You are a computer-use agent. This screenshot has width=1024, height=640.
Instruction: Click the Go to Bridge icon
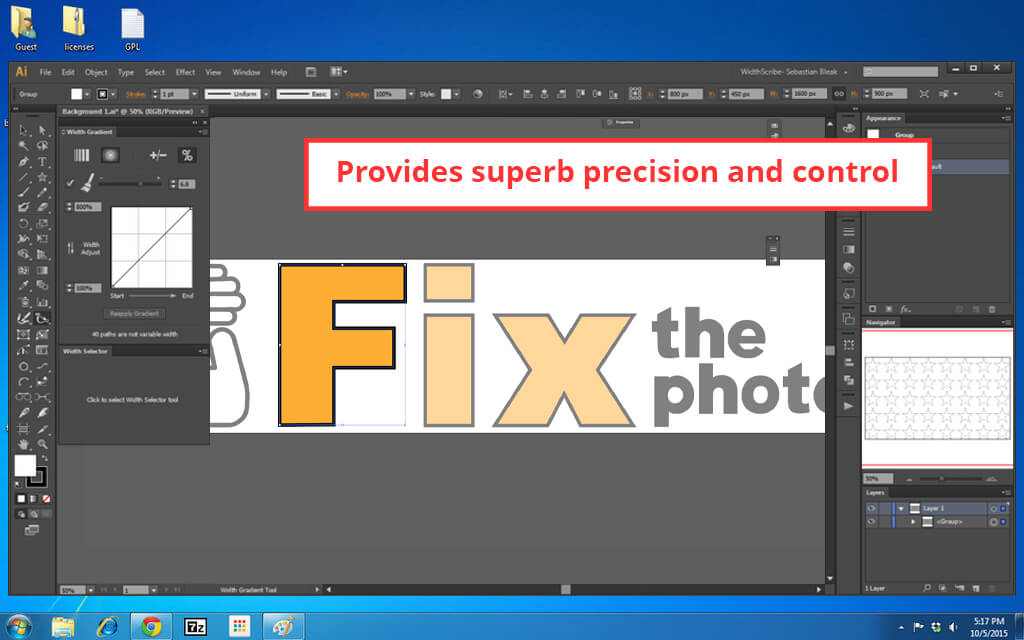pyautogui.click(x=311, y=72)
